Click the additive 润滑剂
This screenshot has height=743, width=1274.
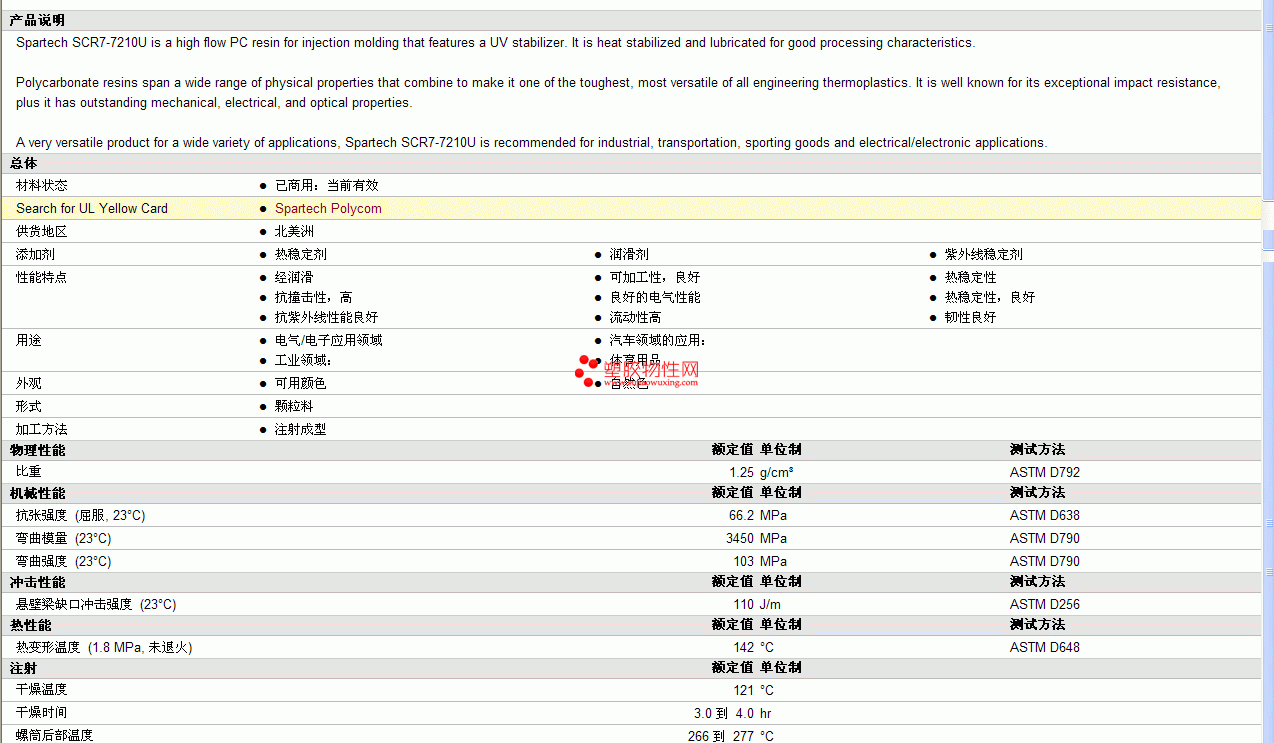[629, 254]
